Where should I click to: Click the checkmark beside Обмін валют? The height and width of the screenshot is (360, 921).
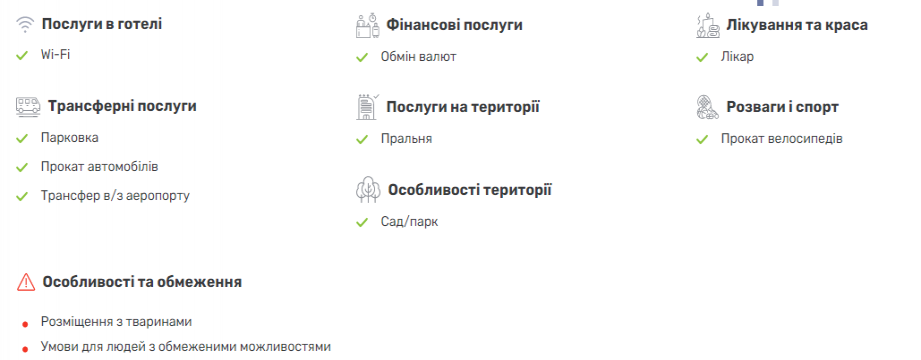pos(362,58)
